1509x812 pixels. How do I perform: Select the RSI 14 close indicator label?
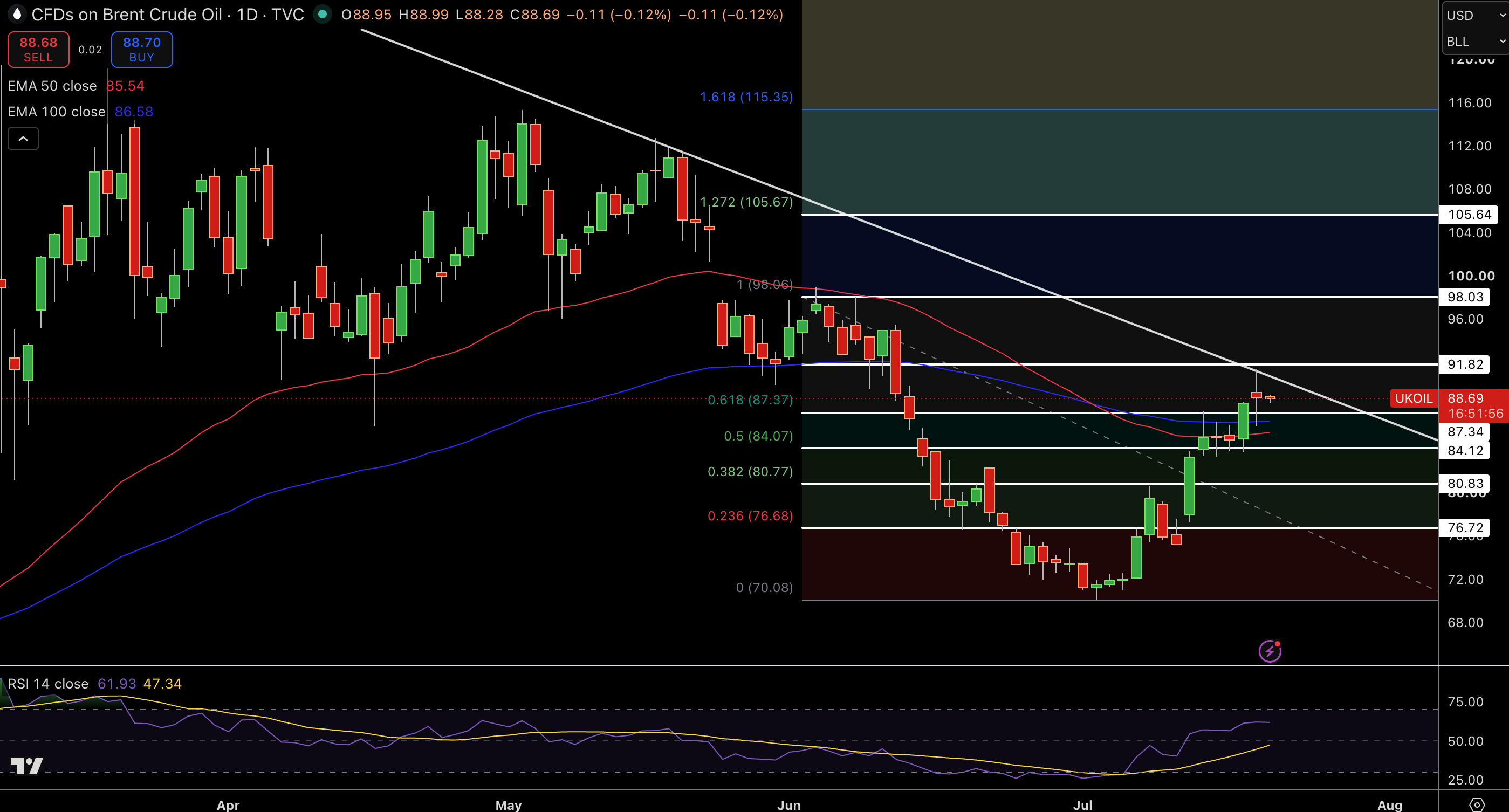[x=48, y=684]
